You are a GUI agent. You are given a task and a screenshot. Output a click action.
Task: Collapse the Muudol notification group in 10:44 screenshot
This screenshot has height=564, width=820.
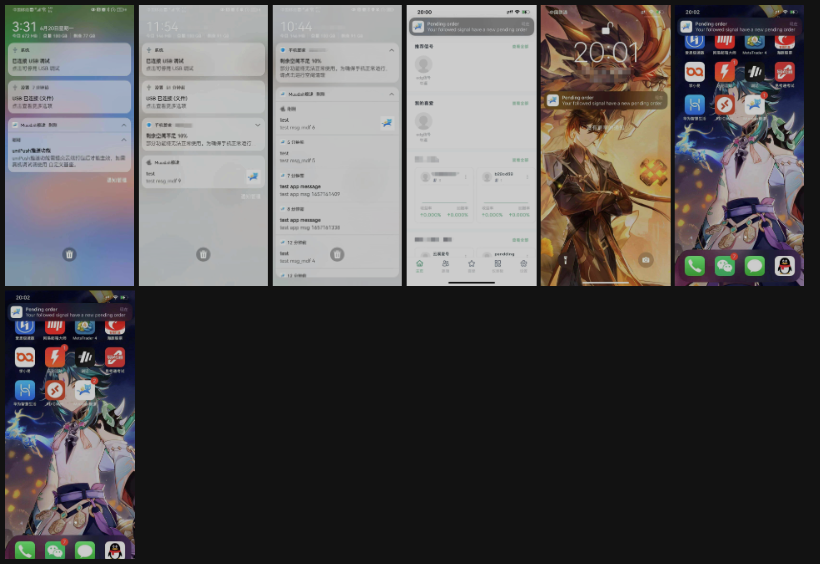391,94
